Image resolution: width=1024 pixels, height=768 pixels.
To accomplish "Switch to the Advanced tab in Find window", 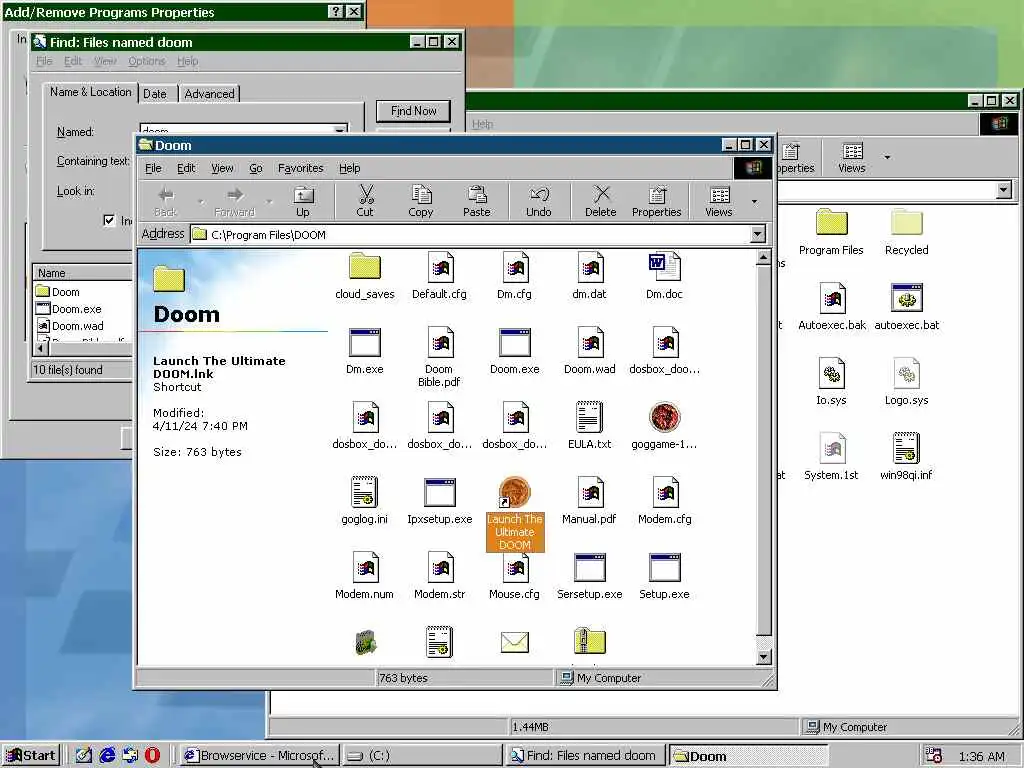I will (209, 94).
